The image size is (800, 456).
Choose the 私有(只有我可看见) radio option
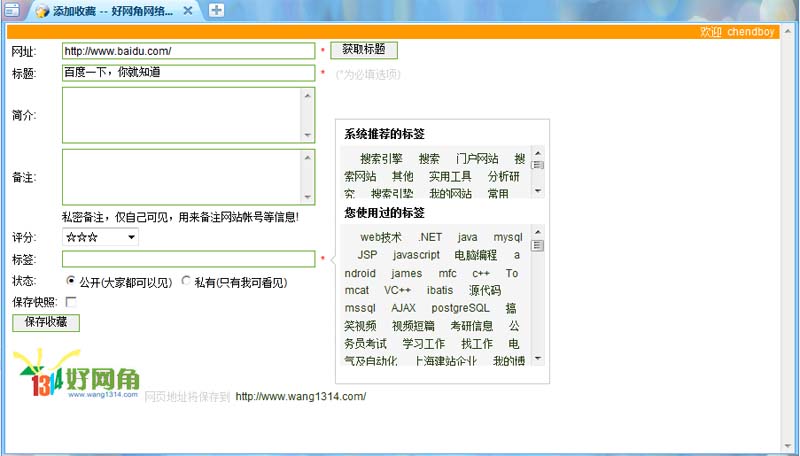coord(186,281)
